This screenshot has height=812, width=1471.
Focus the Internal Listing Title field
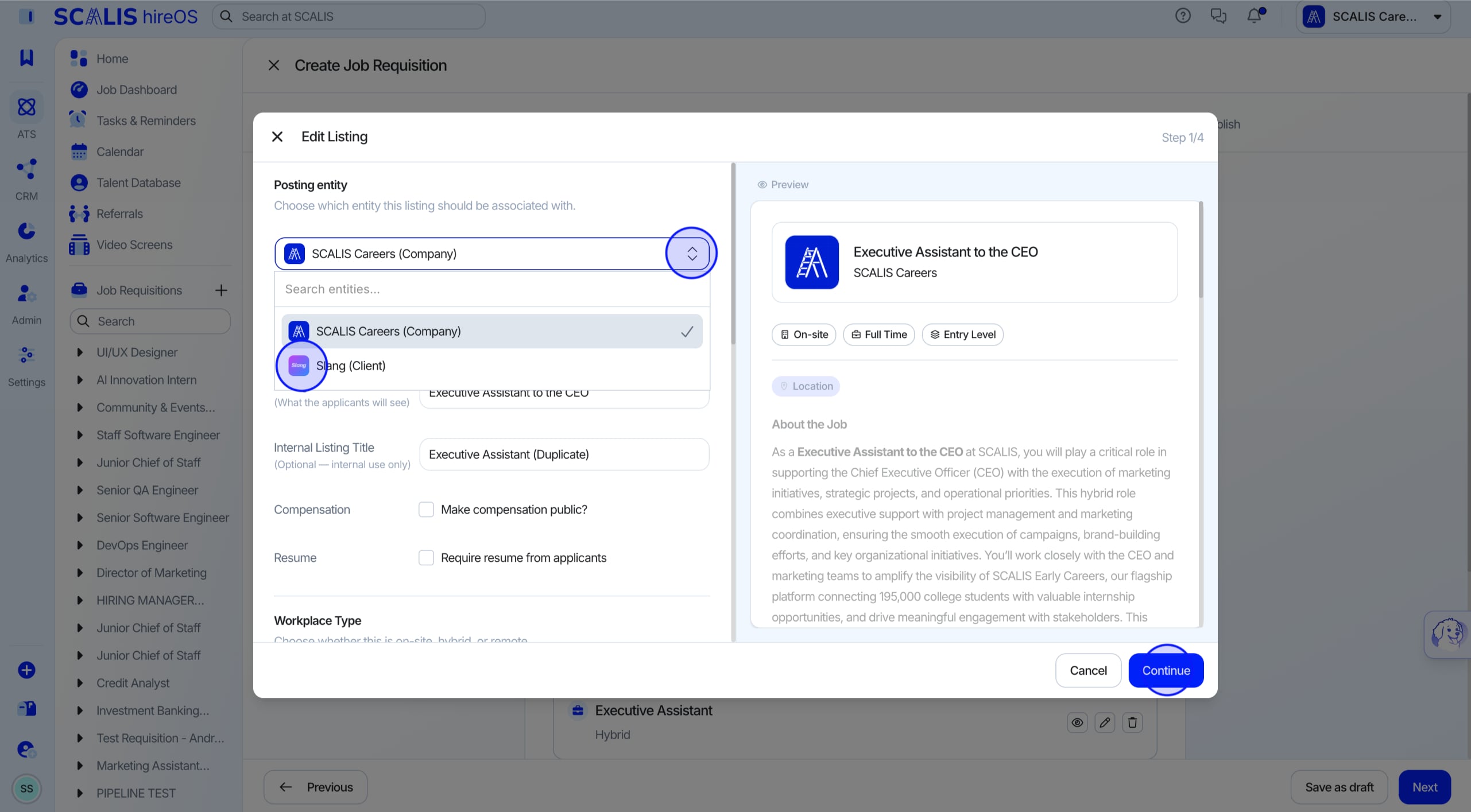(x=564, y=454)
